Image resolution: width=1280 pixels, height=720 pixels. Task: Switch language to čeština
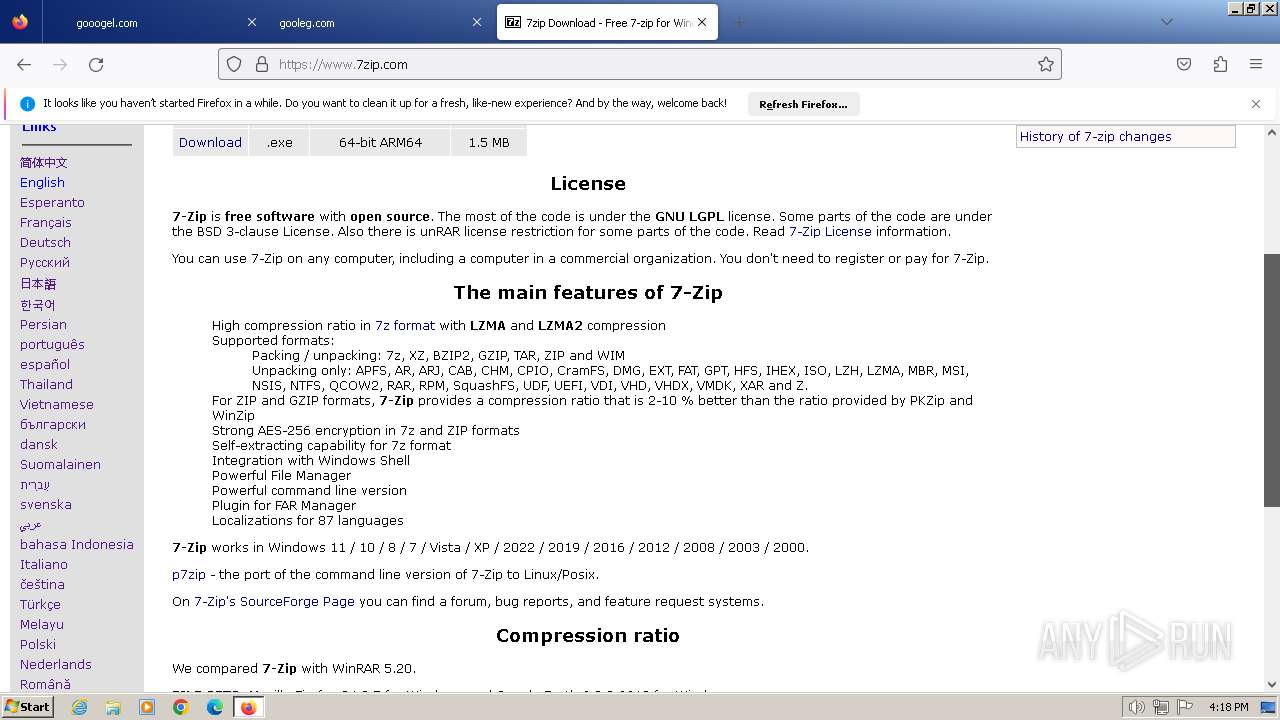tap(42, 584)
